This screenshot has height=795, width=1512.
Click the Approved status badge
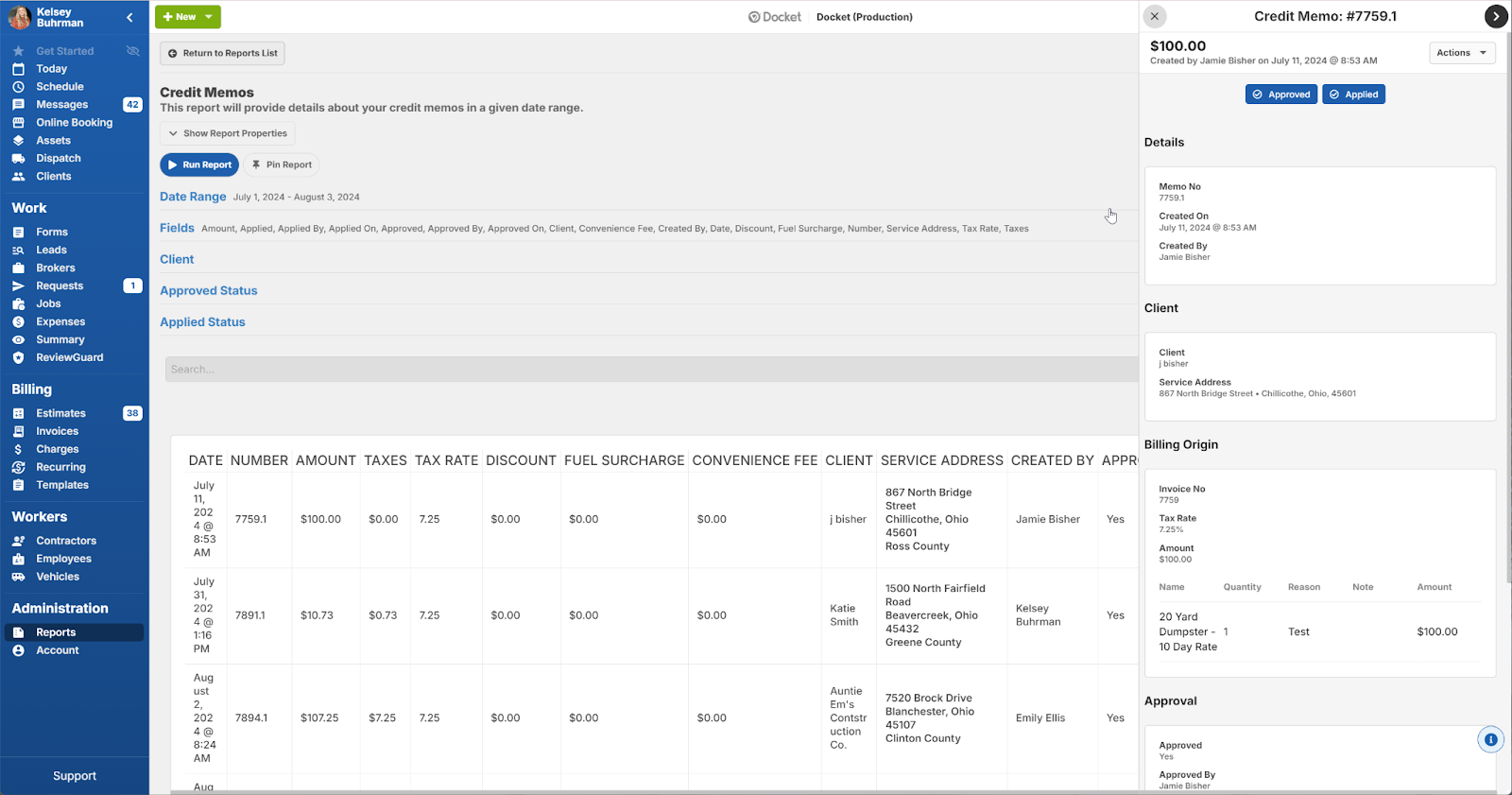(1281, 95)
